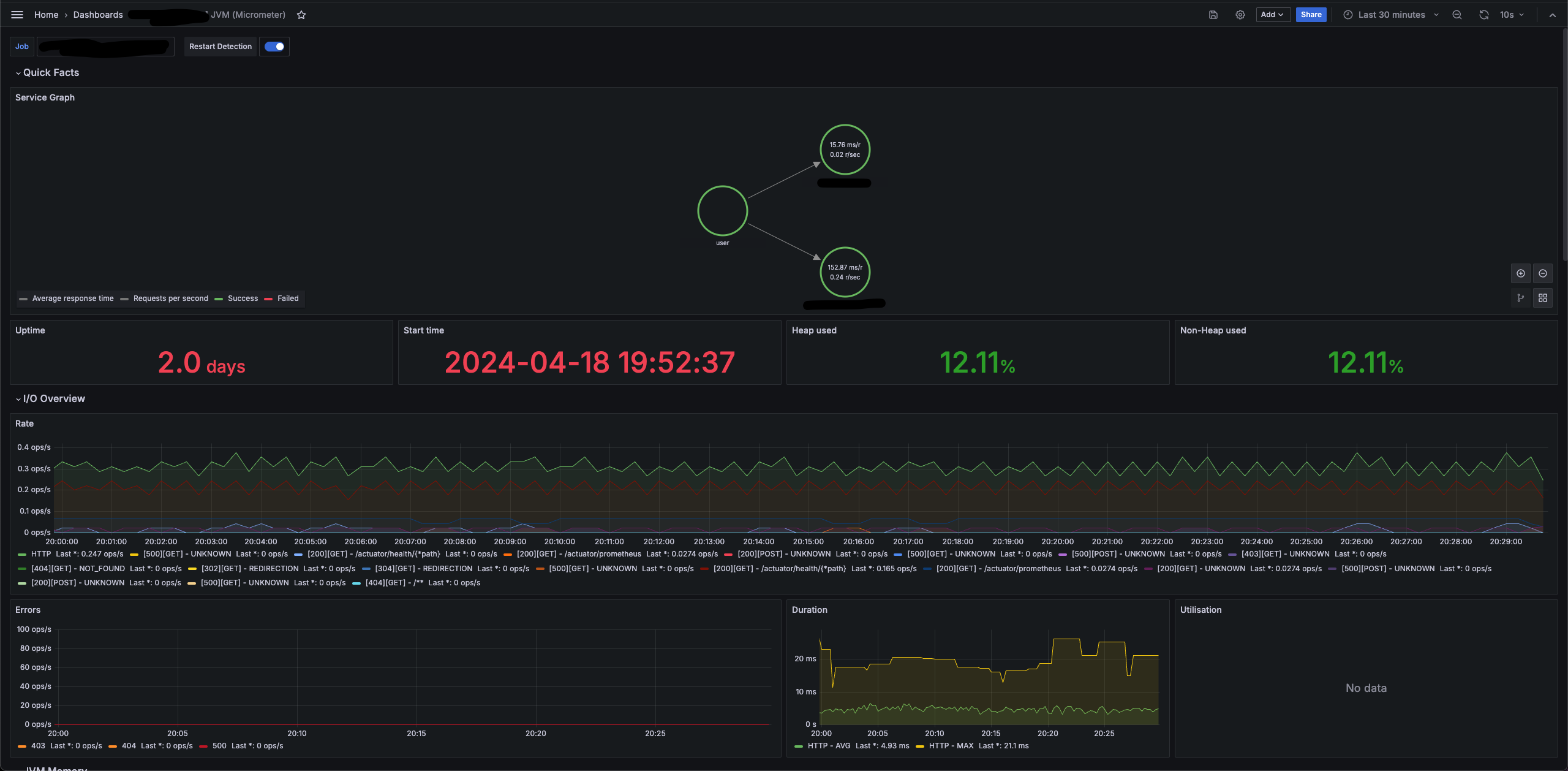Viewport: 1568px width, 771px height.
Task: Toggle HTTP - MAX series in Duration legend
Action: coord(951,746)
